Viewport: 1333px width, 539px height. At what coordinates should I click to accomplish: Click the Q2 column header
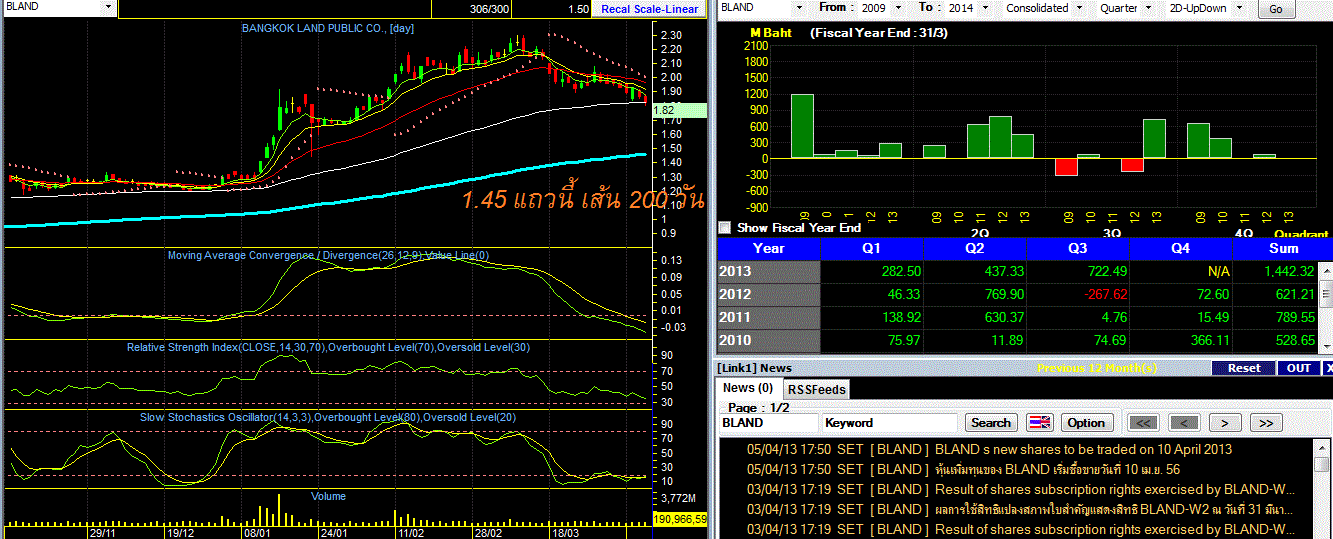pos(975,248)
